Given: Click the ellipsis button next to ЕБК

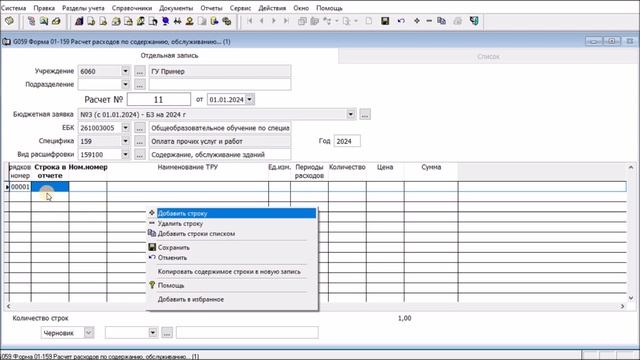Looking at the screenshot, I should (140, 128).
